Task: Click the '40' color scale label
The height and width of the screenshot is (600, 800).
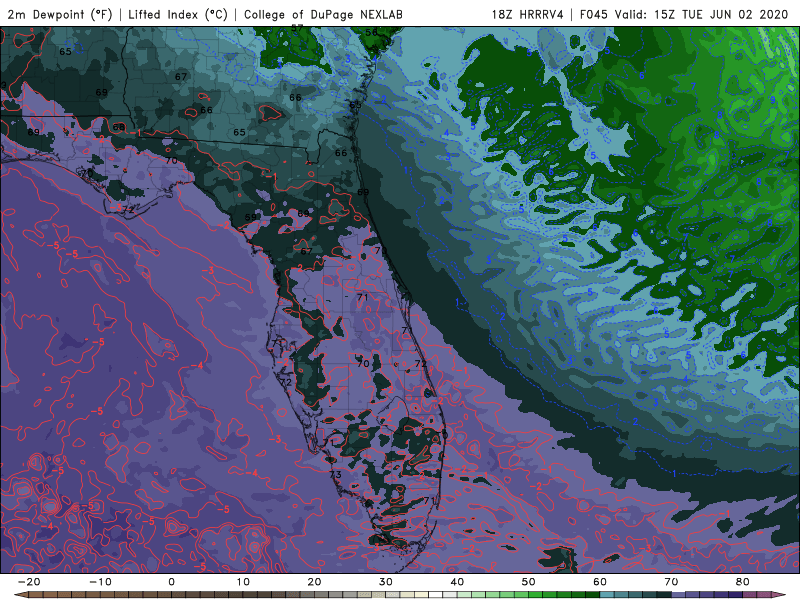Action: 458,582
